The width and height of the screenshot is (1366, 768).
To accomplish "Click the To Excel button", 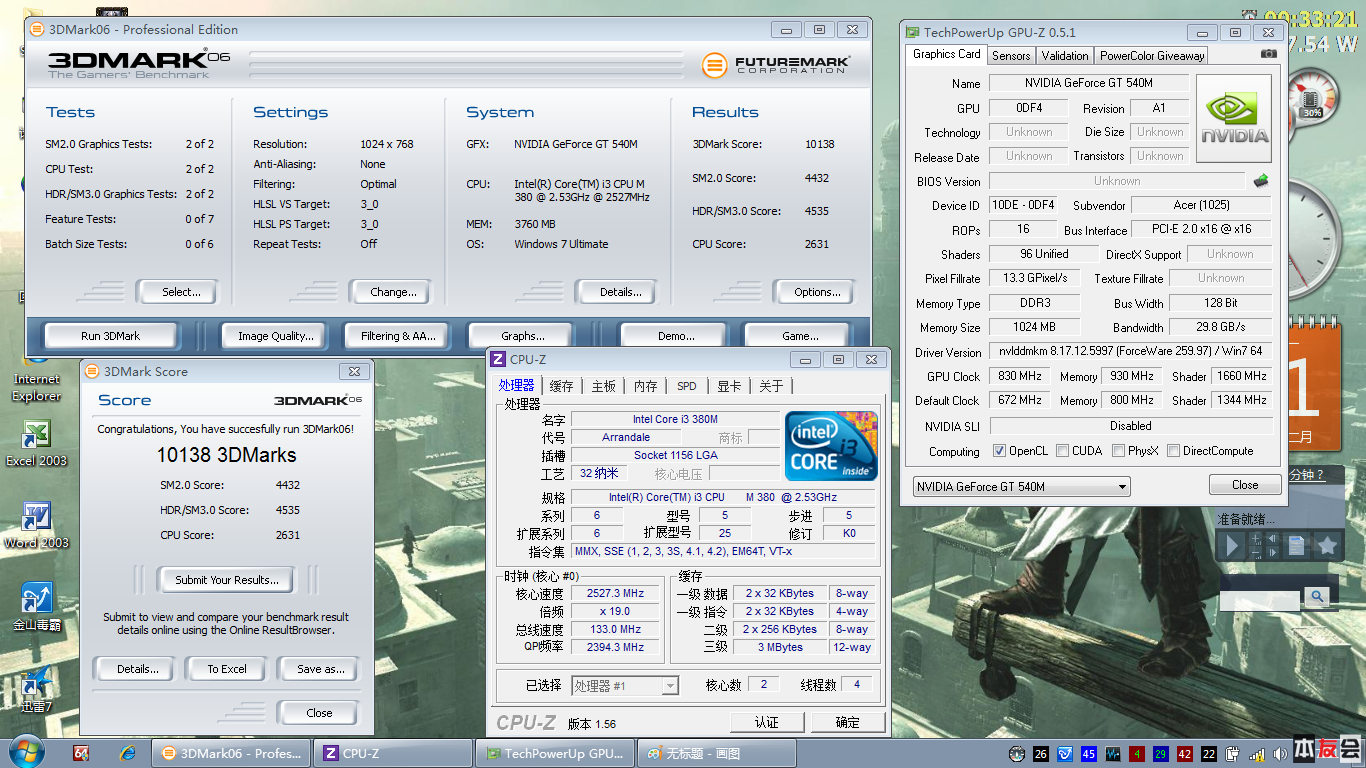I will tap(227, 669).
